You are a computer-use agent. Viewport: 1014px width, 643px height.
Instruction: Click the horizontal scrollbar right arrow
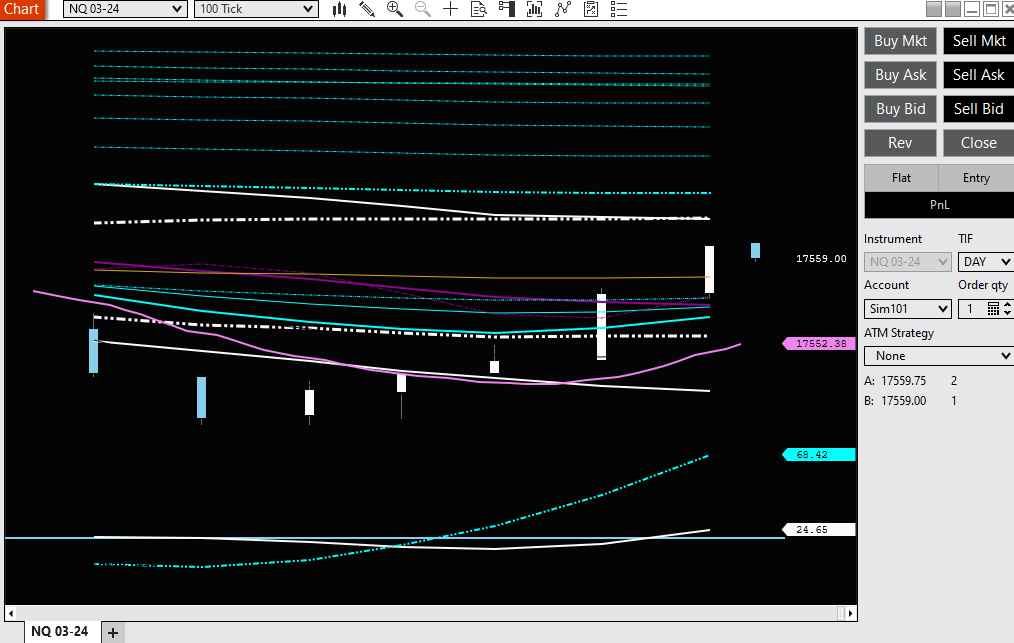850,613
